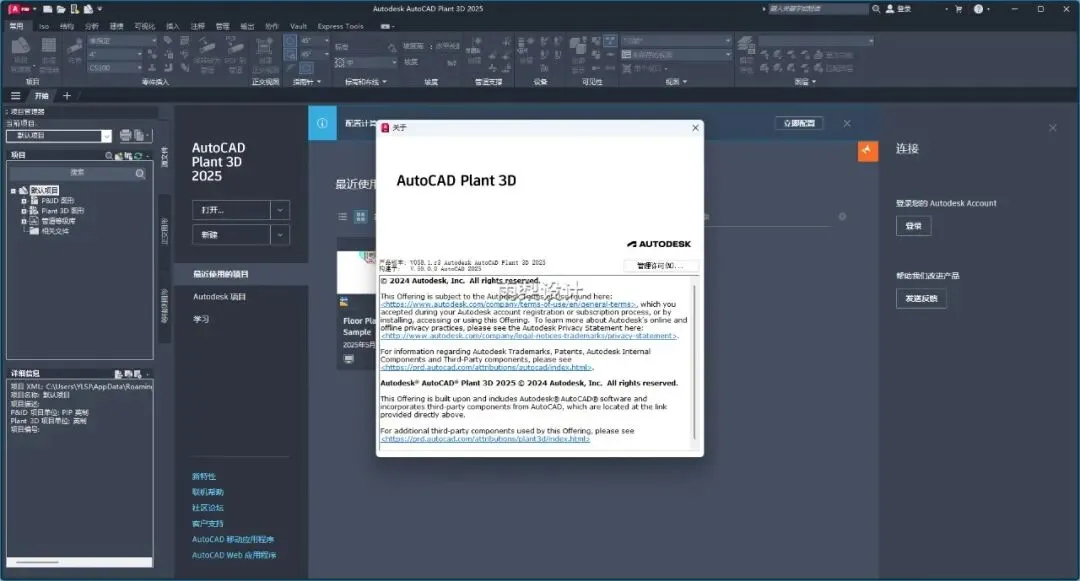Click the copy reports icon beside the print icon
The width and height of the screenshot is (1080, 581).
point(140,136)
